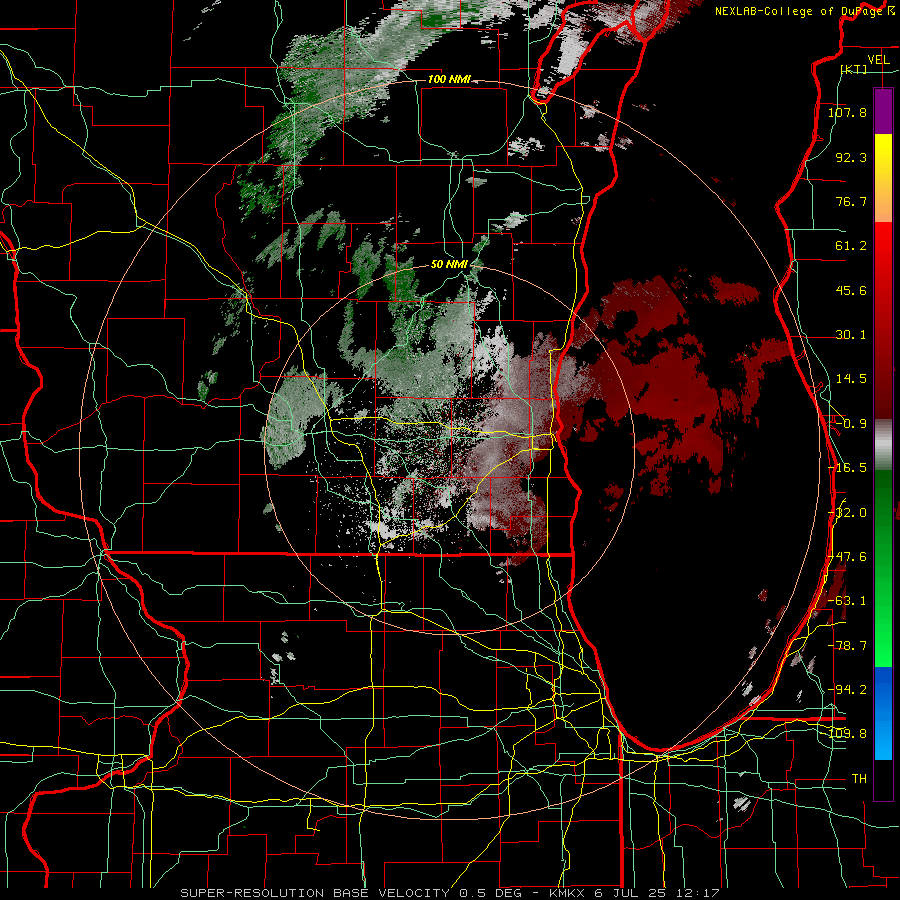Click the 76.7 velocity scale value
Image resolution: width=900 pixels, height=900 pixels.
coord(851,201)
